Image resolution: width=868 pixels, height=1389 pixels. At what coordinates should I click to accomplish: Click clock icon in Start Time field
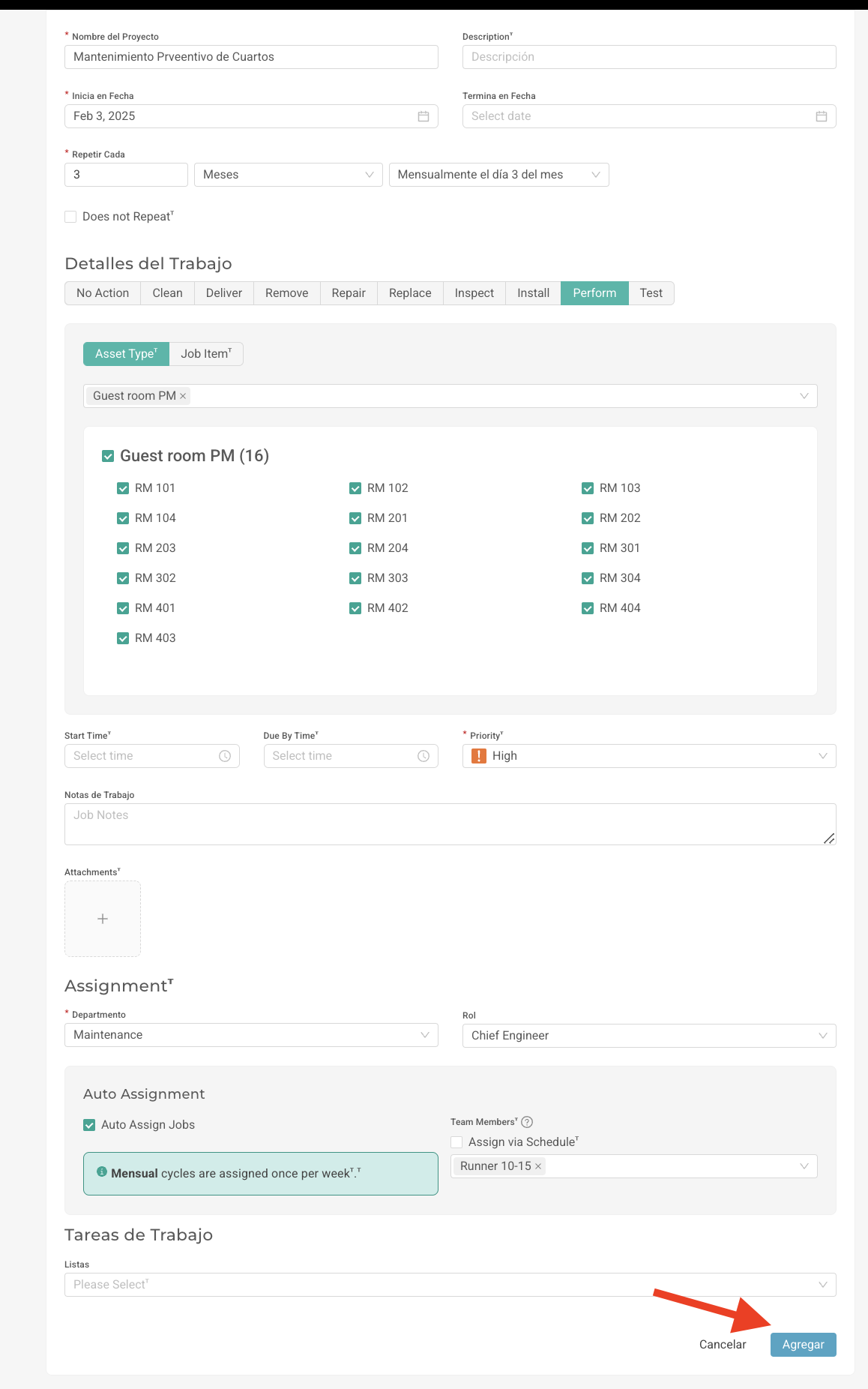click(224, 756)
